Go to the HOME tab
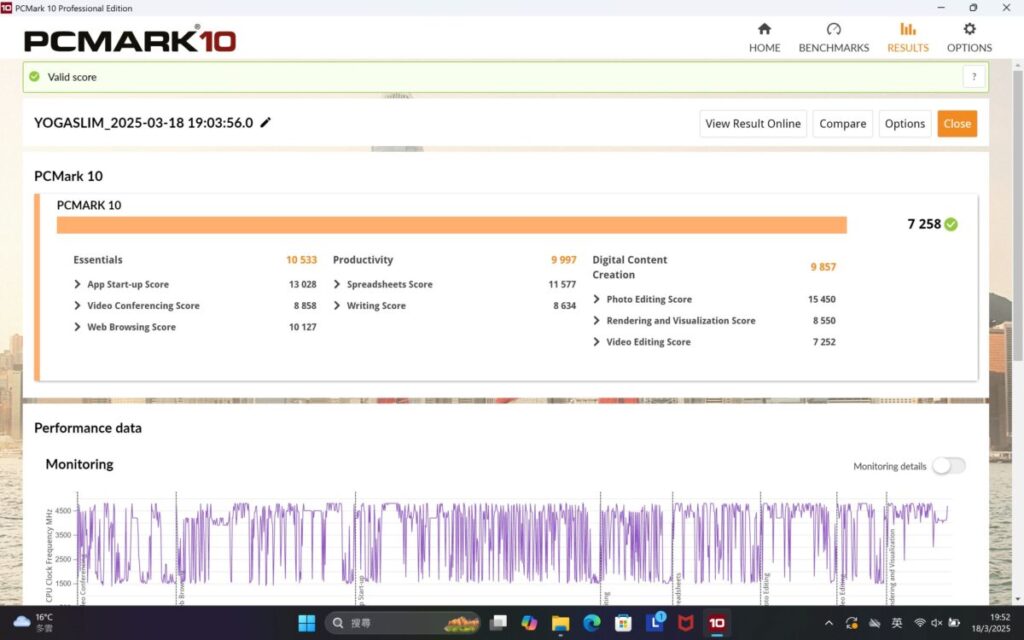The width and height of the screenshot is (1024, 640). pos(764,38)
